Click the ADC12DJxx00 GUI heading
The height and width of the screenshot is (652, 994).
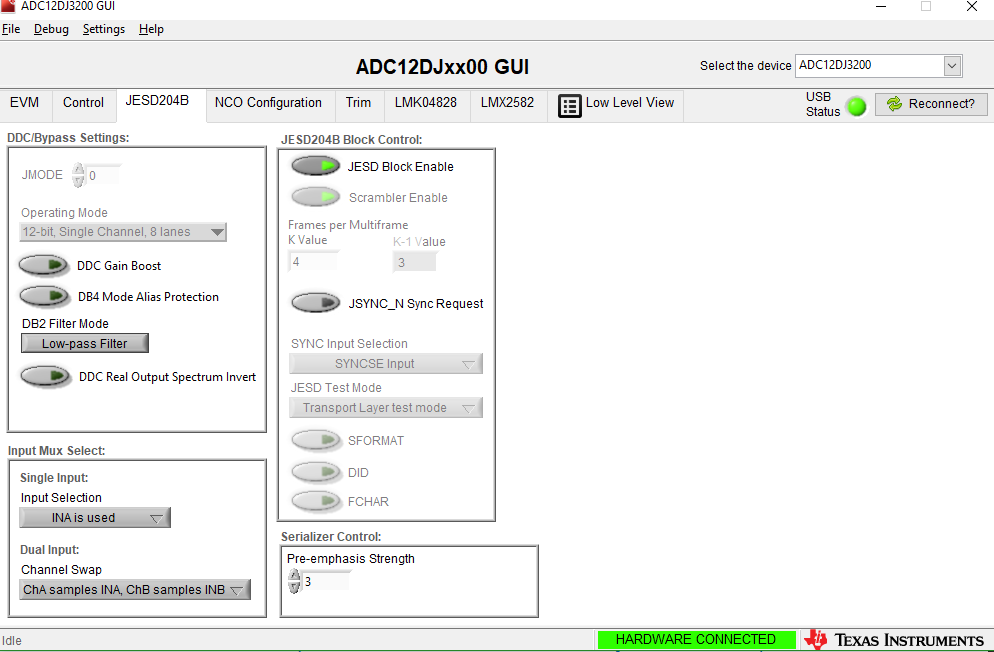click(442, 67)
